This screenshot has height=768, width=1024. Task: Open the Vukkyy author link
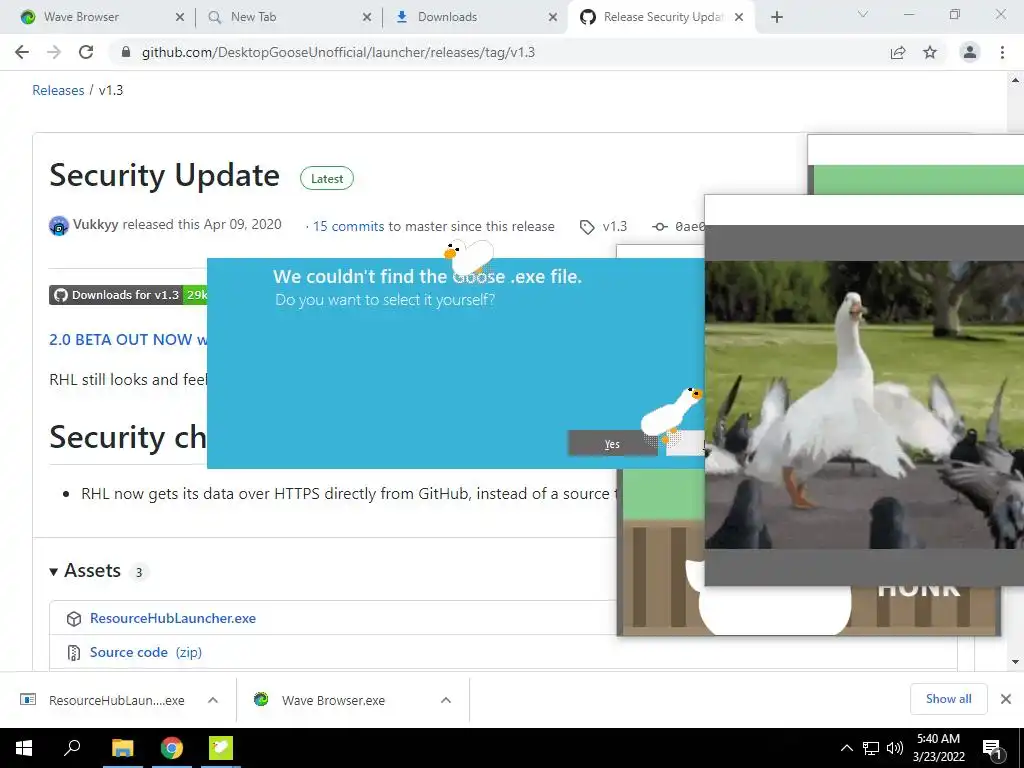[x=95, y=224]
